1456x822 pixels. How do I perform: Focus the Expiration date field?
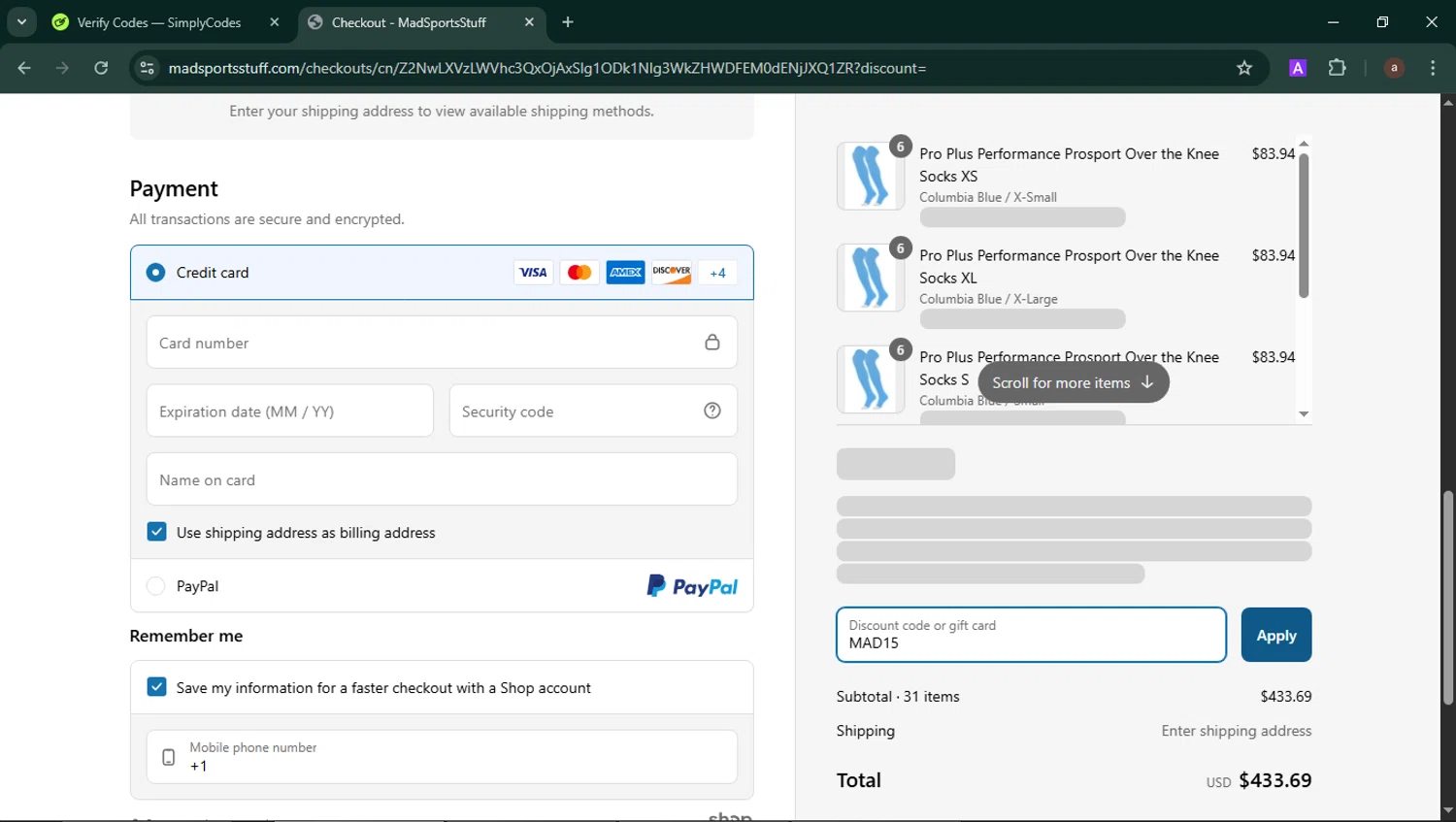290,411
